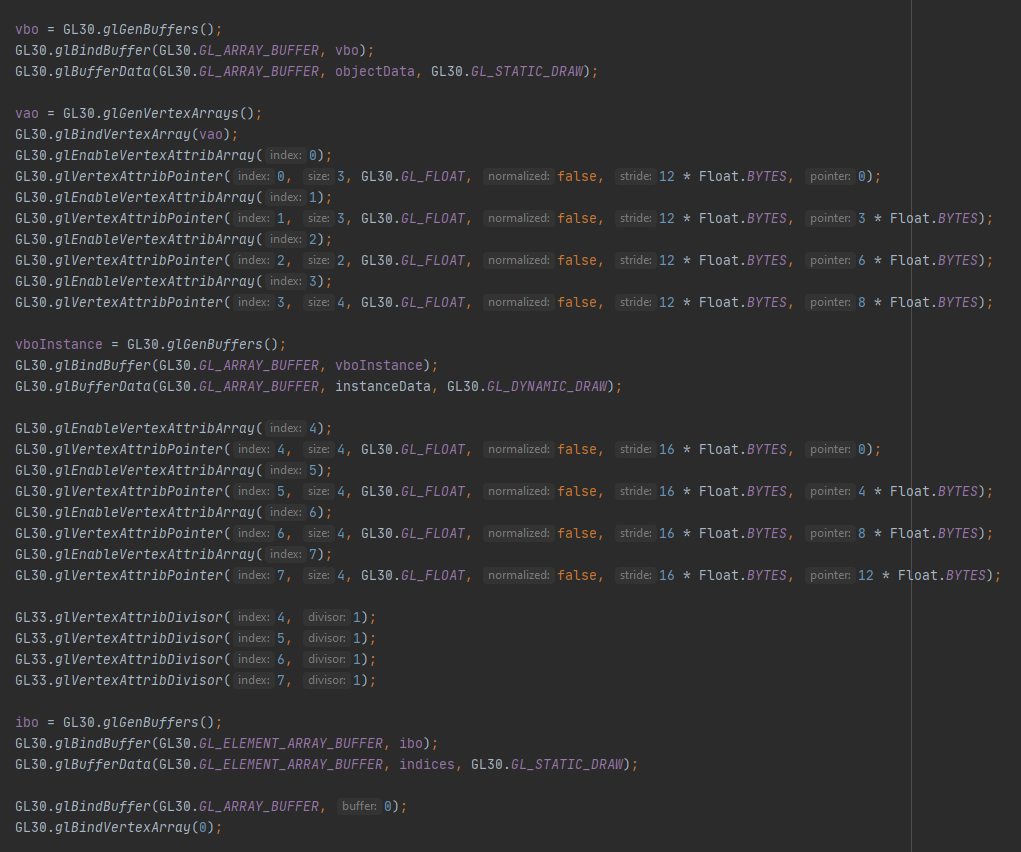
Task: Click glVertexAttribDivisor on the index 7 line
Action: click(139, 680)
